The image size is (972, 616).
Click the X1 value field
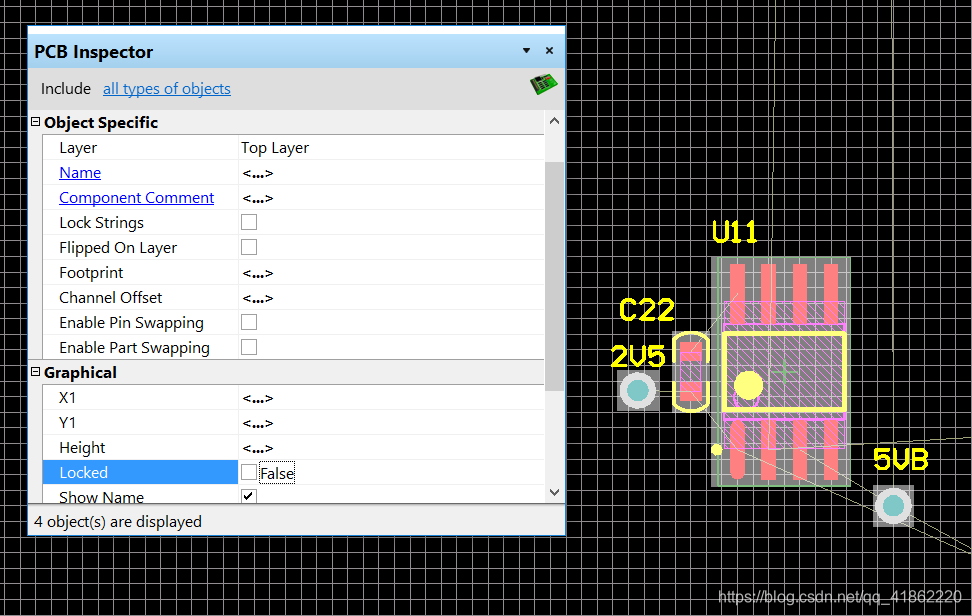pyautogui.click(x=391, y=398)
